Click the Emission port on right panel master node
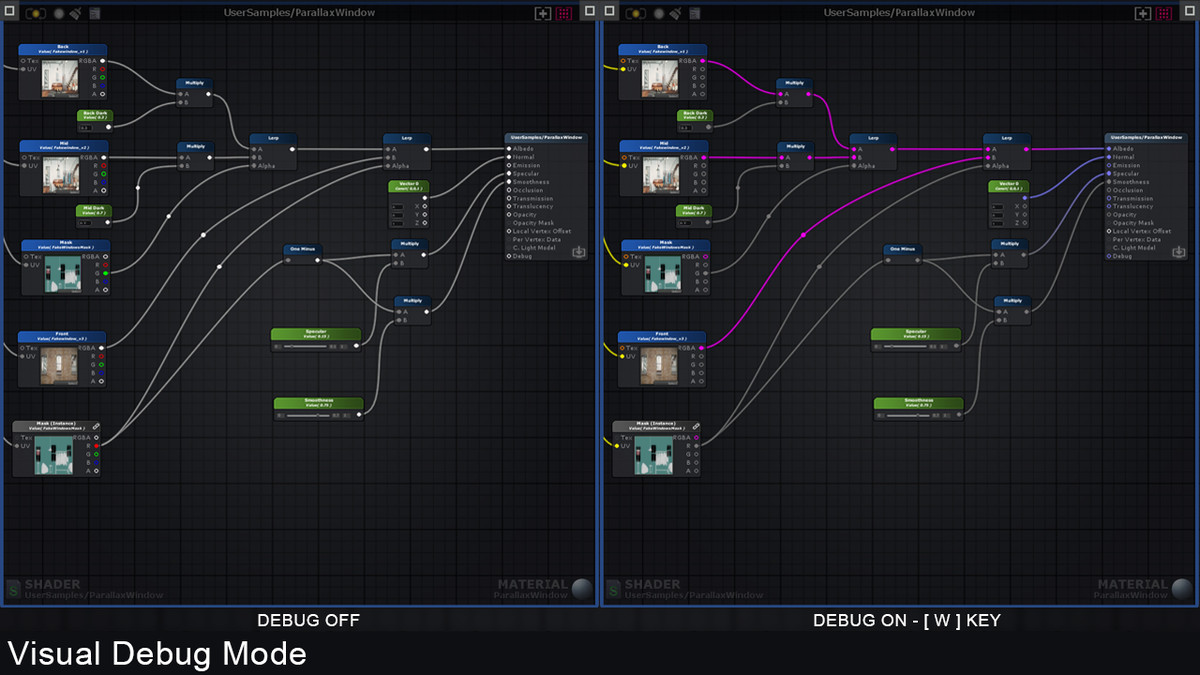Viewport: 1200px width, 675px height. click(x=1110, y=165)
